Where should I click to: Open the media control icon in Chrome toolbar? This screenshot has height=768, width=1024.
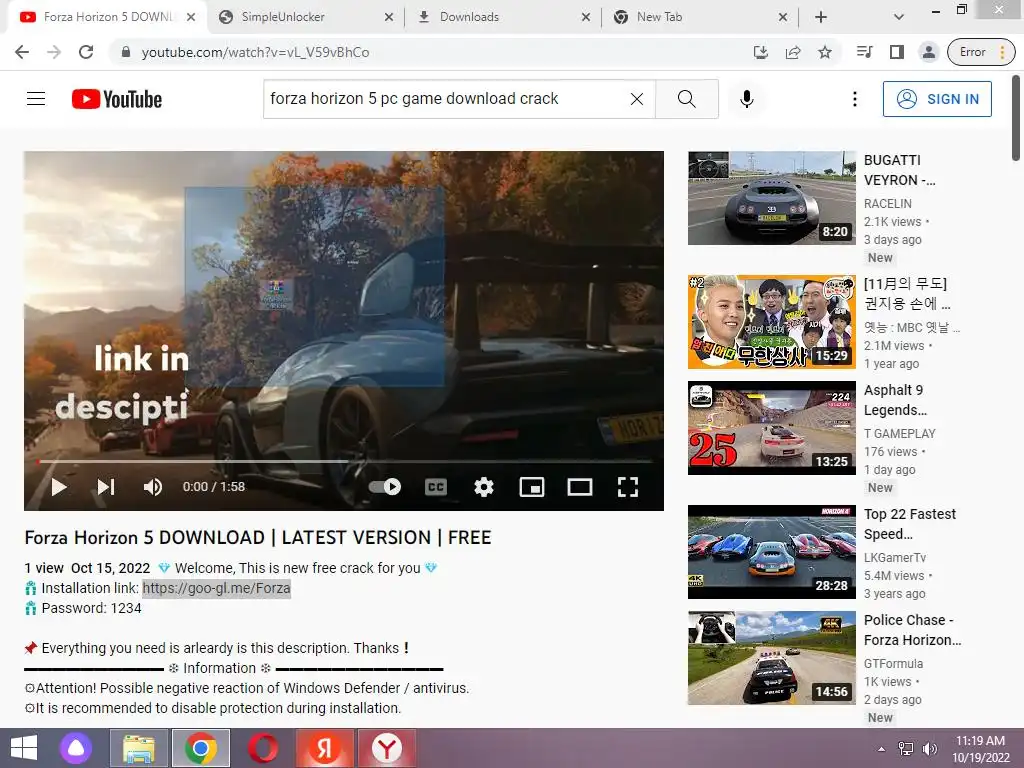click(864, 52)
